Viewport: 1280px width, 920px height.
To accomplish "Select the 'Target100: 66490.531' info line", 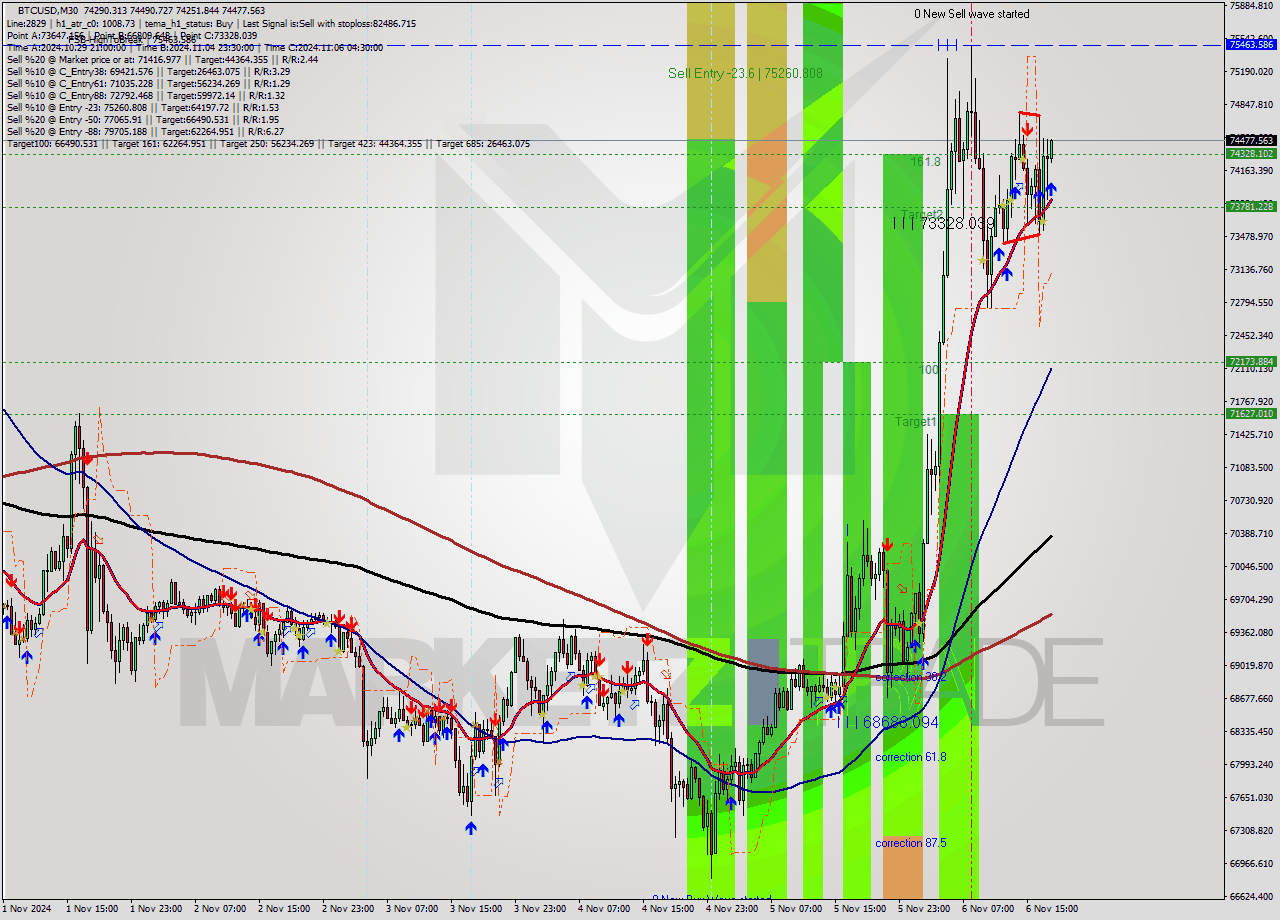I will tap(268, 144).
